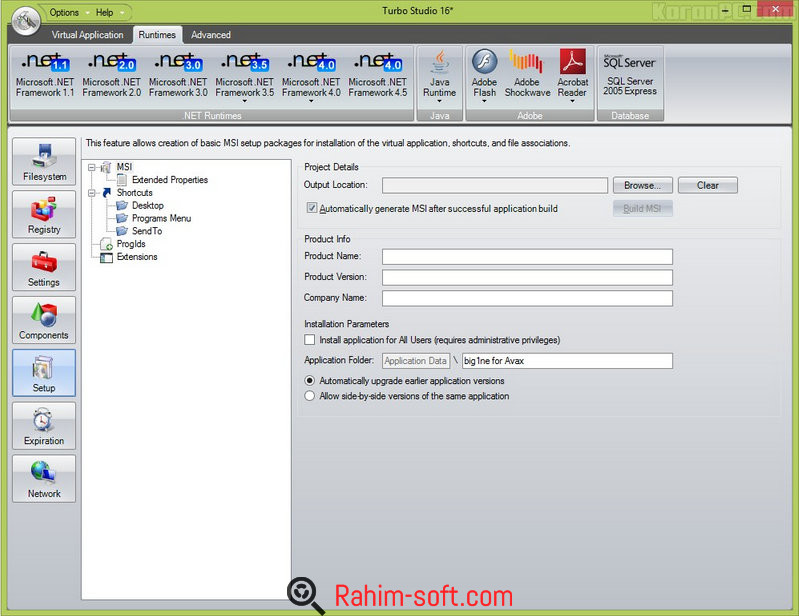Select the Desktop shortcut folder
The width and height of the screenshot is (799, 616).
148,205
